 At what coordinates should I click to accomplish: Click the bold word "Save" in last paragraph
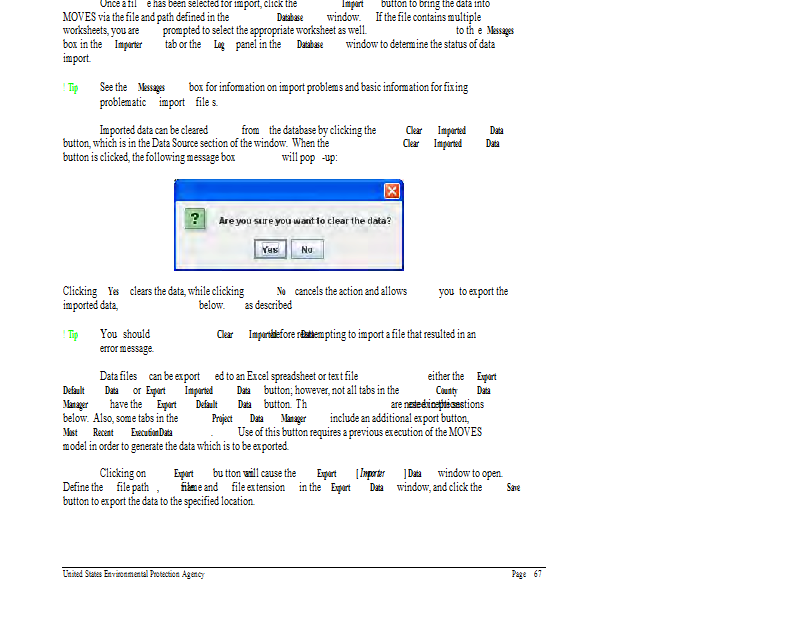point(513,488)
